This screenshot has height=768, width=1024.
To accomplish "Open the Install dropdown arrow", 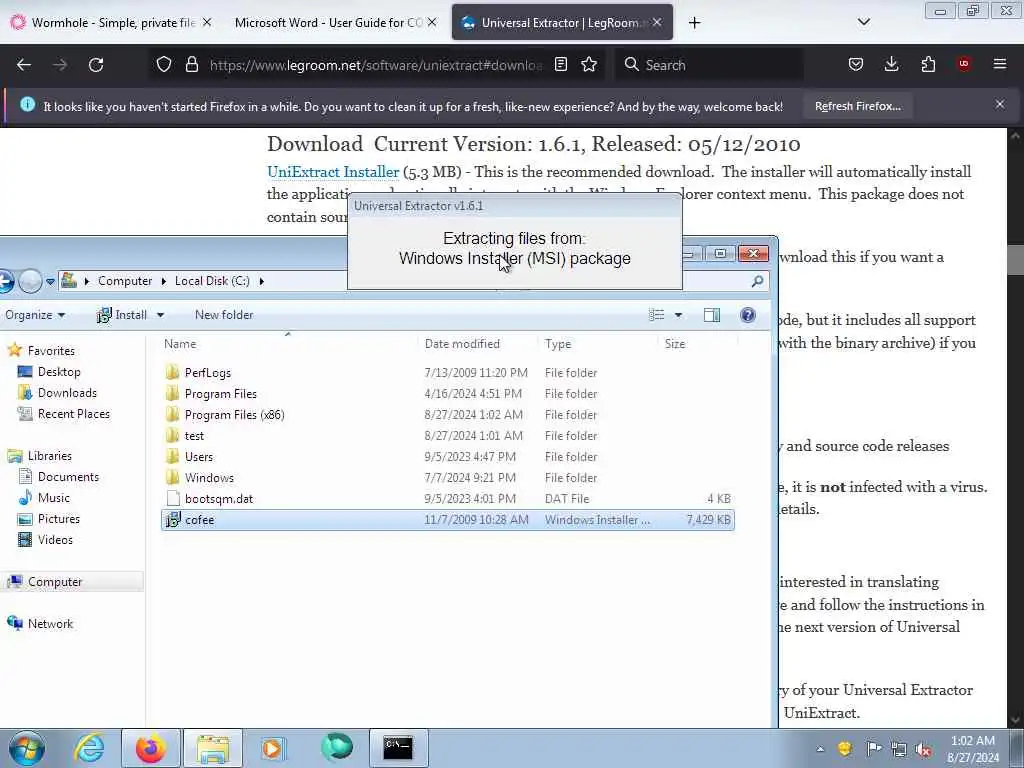I will point(160,315).
